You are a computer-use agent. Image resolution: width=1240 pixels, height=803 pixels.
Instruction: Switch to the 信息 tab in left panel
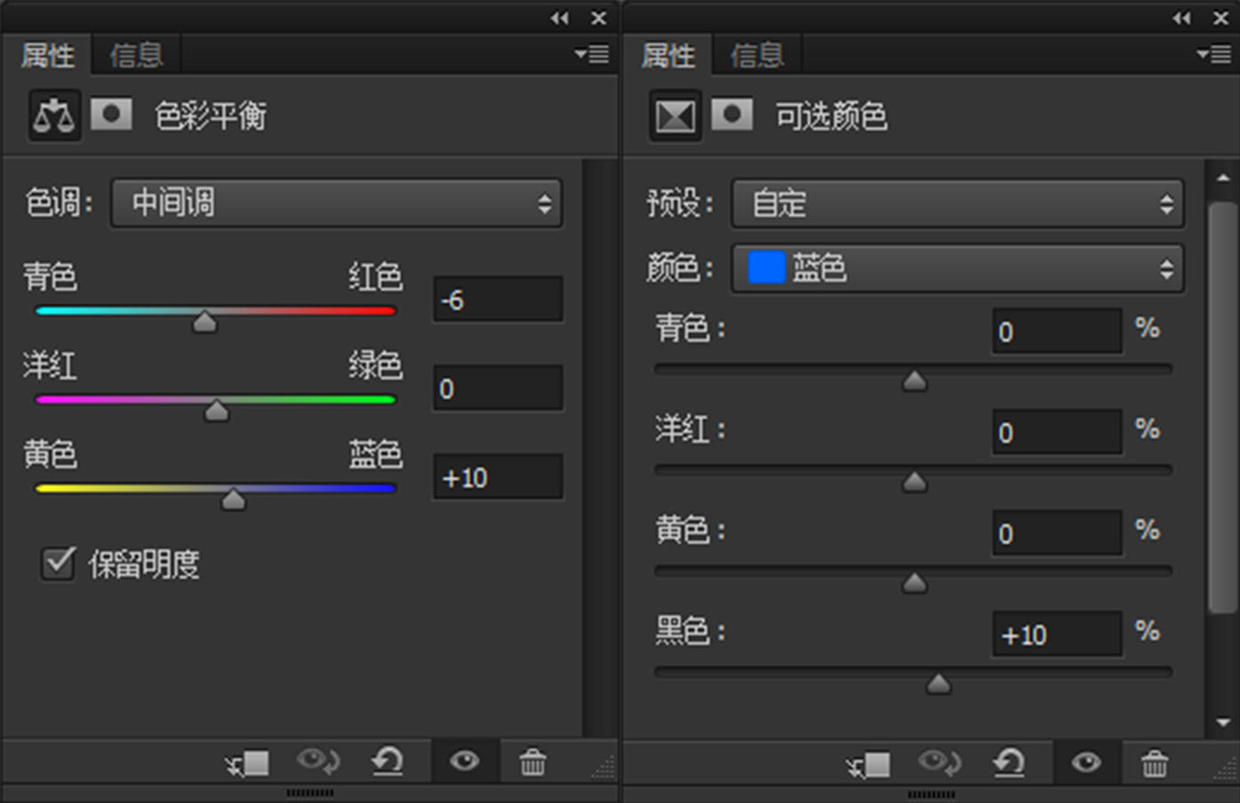click(136, 55)
